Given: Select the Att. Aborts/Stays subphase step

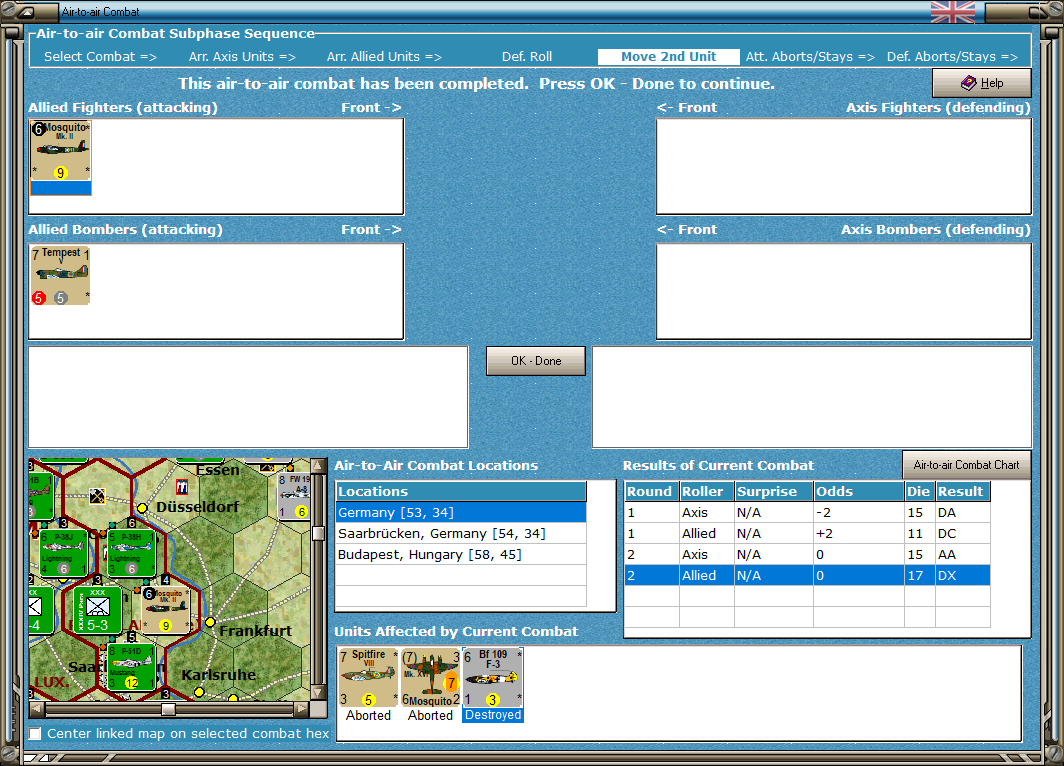Looking at the screenshot, I should (x=810, y=57).
